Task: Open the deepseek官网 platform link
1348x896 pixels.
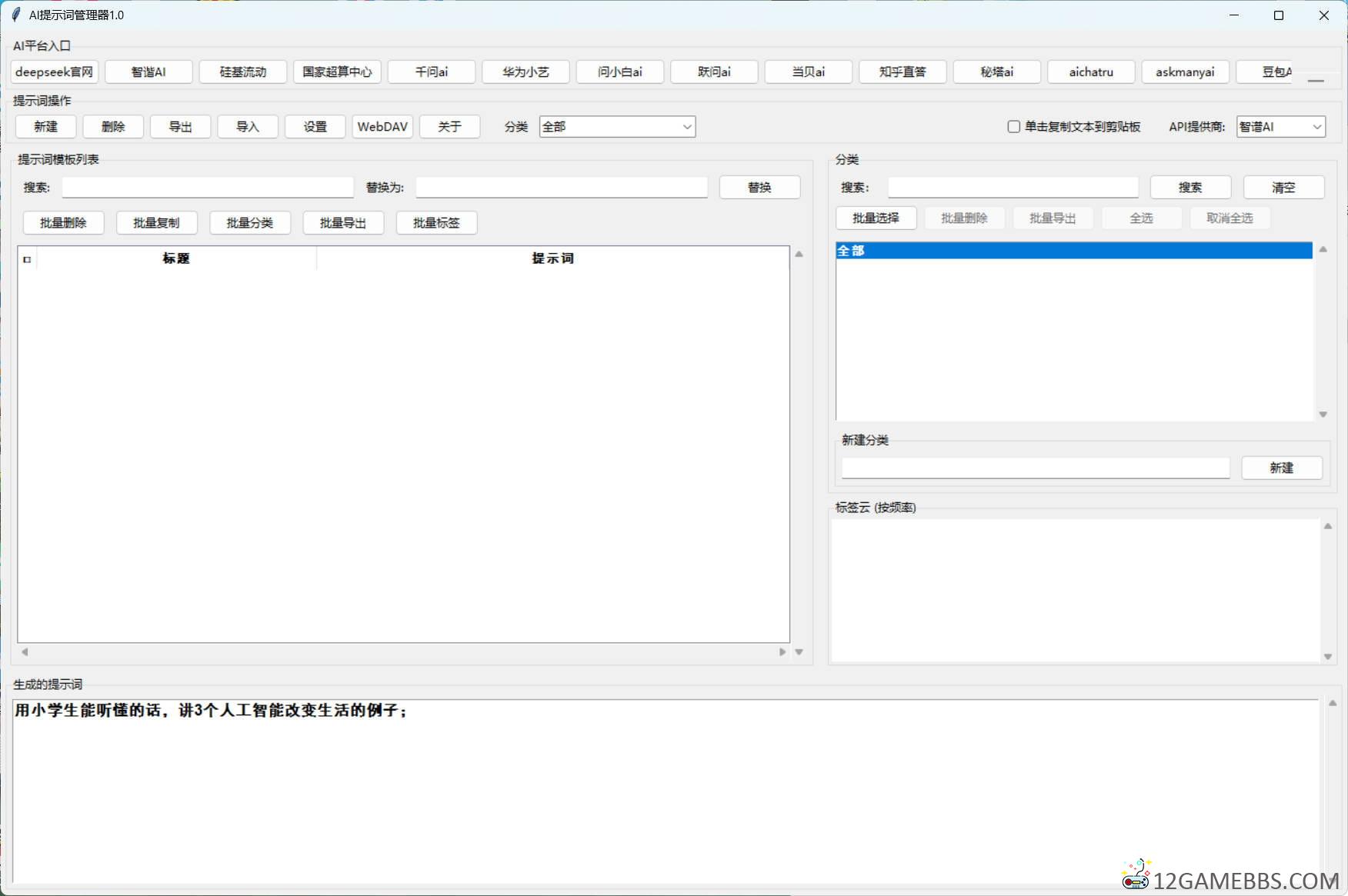Action: [x=55, y=72]
